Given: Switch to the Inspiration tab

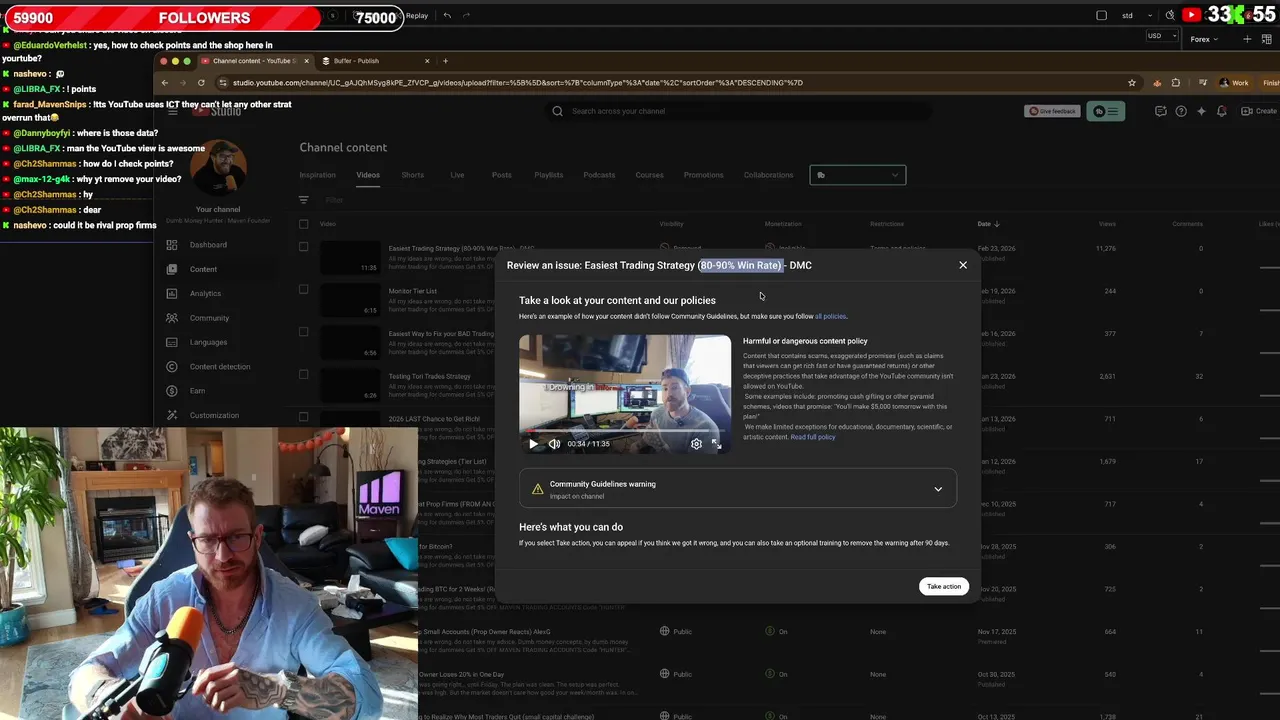Looking at the screenshot, I should tap(318, 175).
